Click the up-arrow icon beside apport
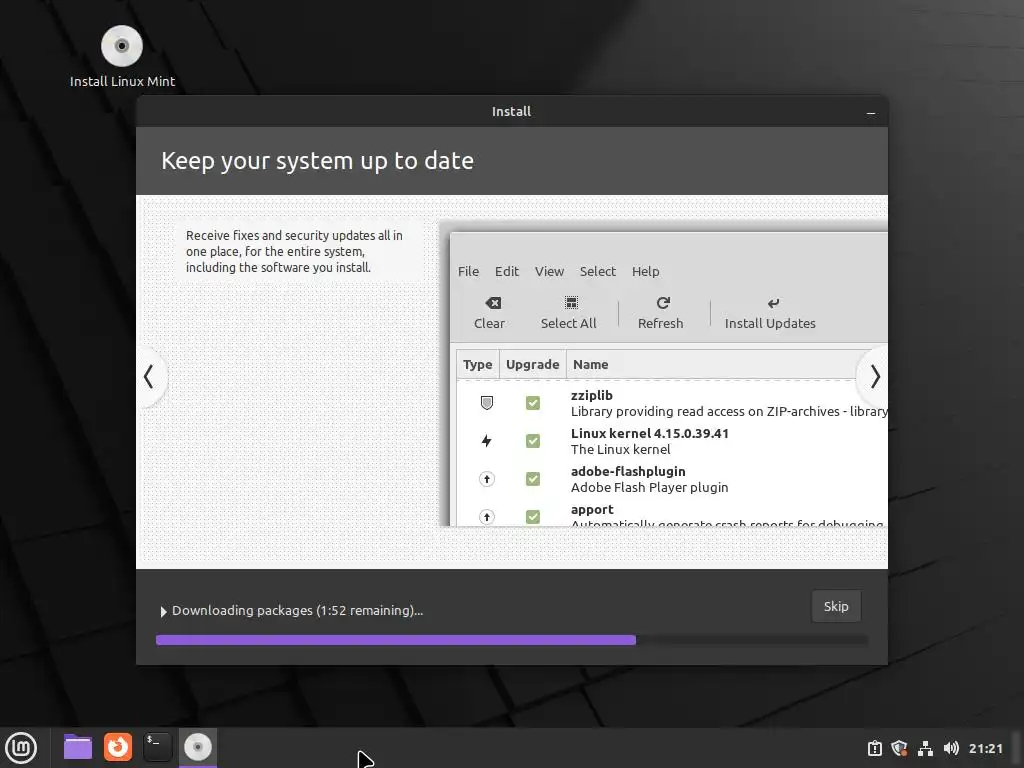 487,517
